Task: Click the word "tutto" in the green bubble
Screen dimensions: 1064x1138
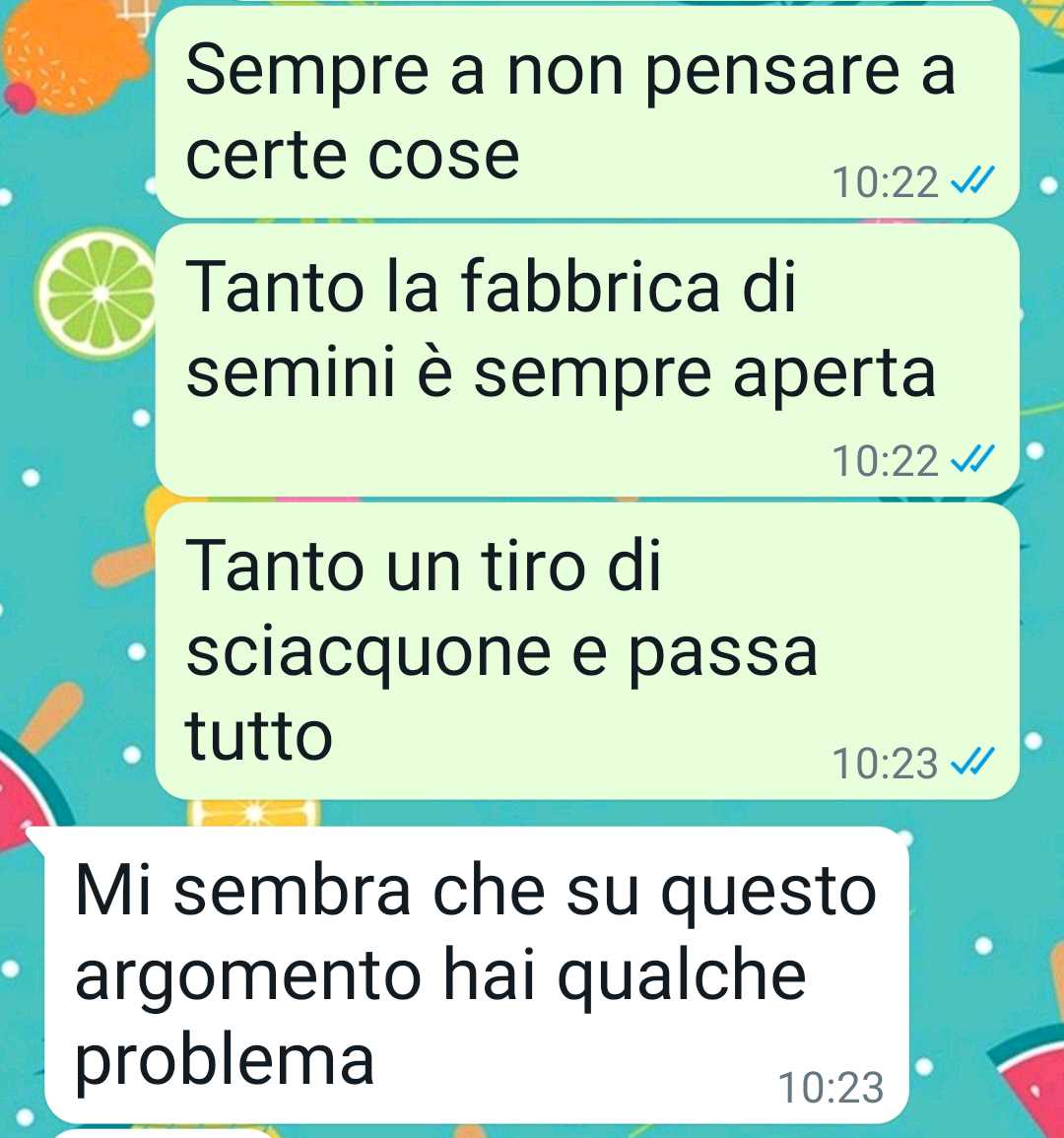Action: pos(258,735)
